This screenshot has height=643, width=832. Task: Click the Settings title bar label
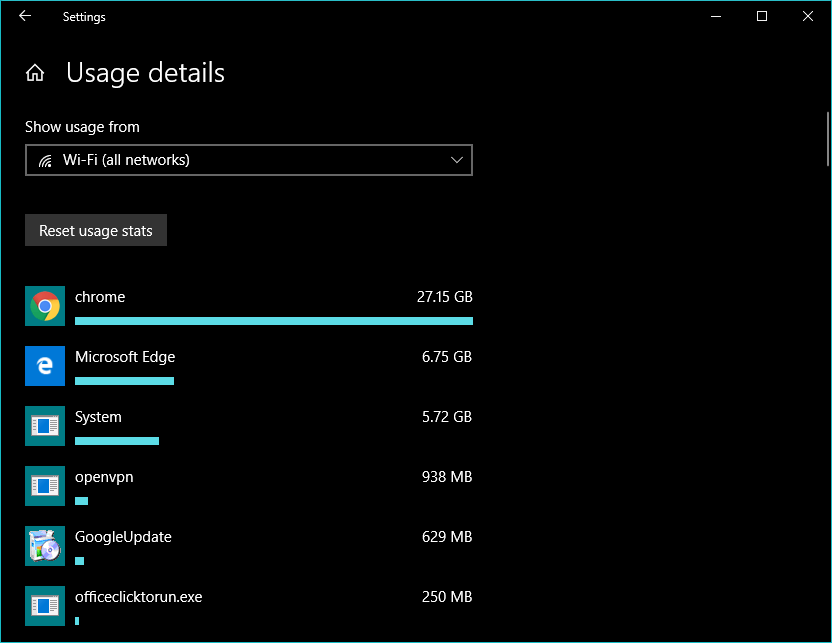click(83, 16)
